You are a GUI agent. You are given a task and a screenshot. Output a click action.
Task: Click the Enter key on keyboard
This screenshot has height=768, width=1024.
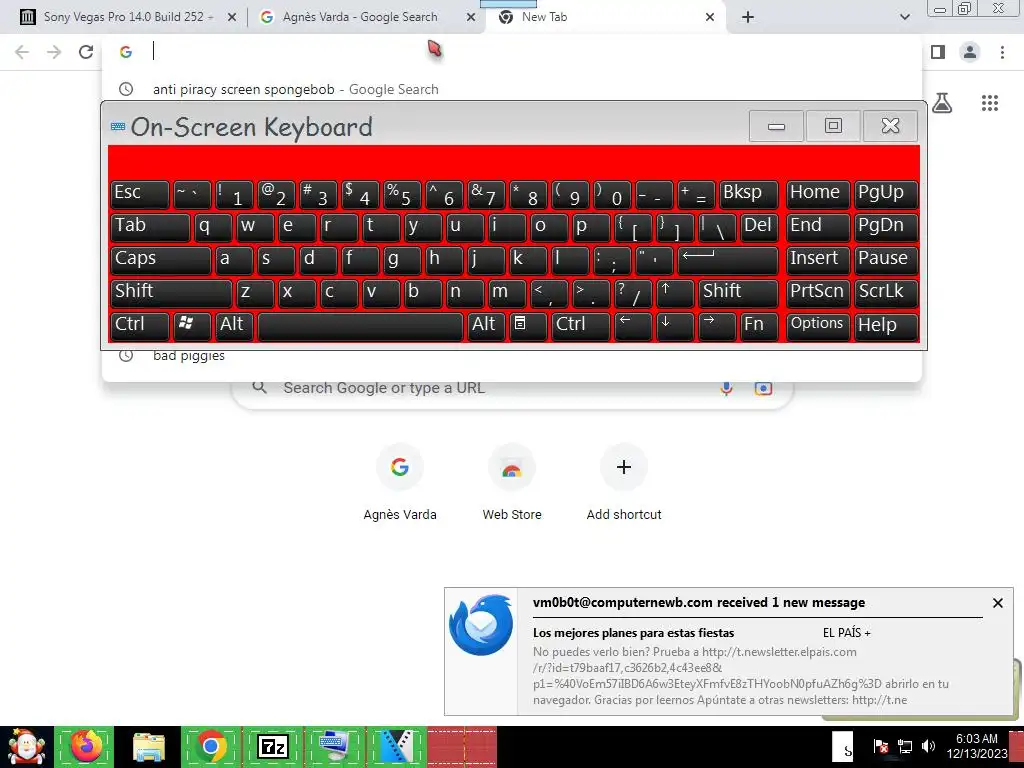pos(728,261)
